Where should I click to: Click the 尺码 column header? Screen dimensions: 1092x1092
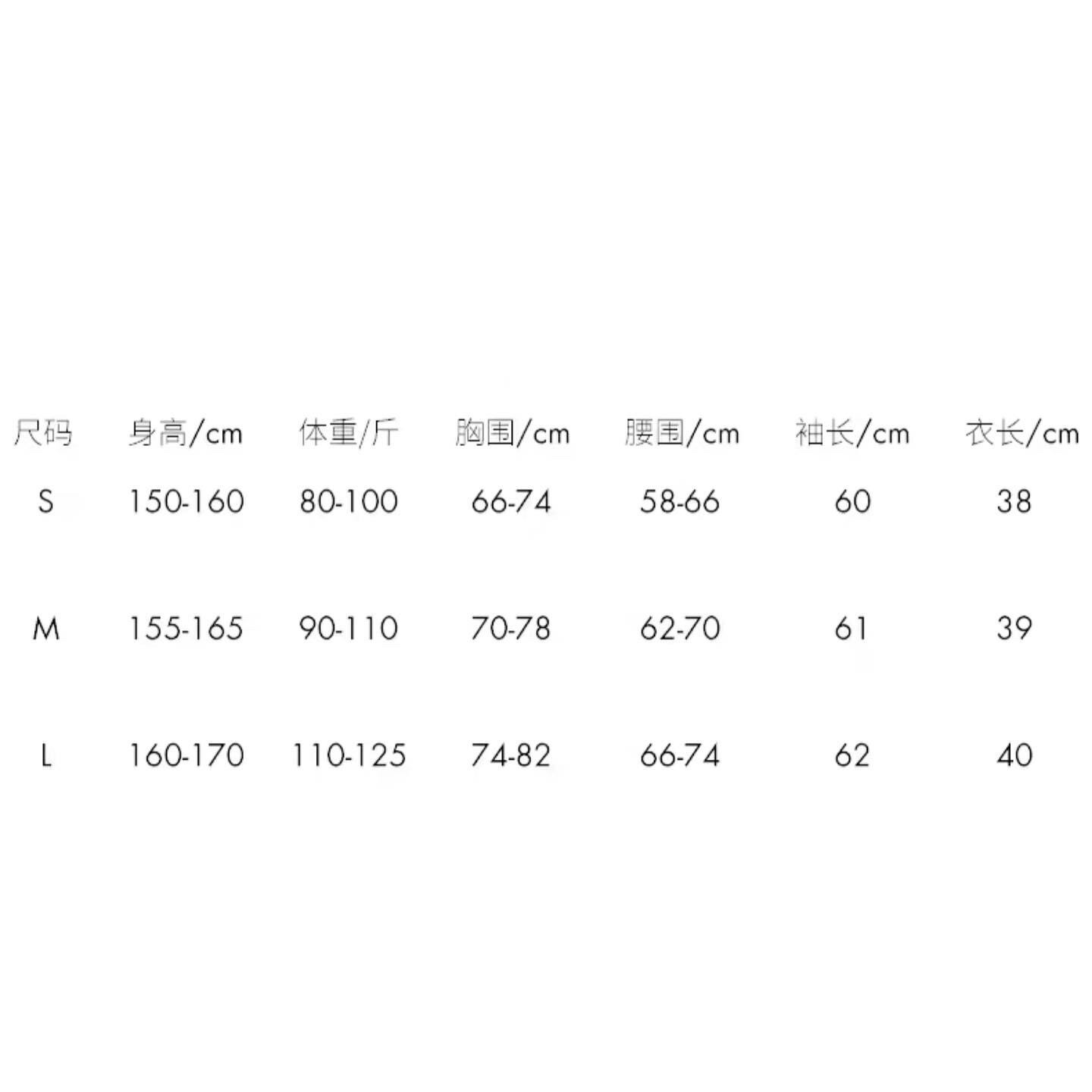pyautogui.click(x=43, y=433)
